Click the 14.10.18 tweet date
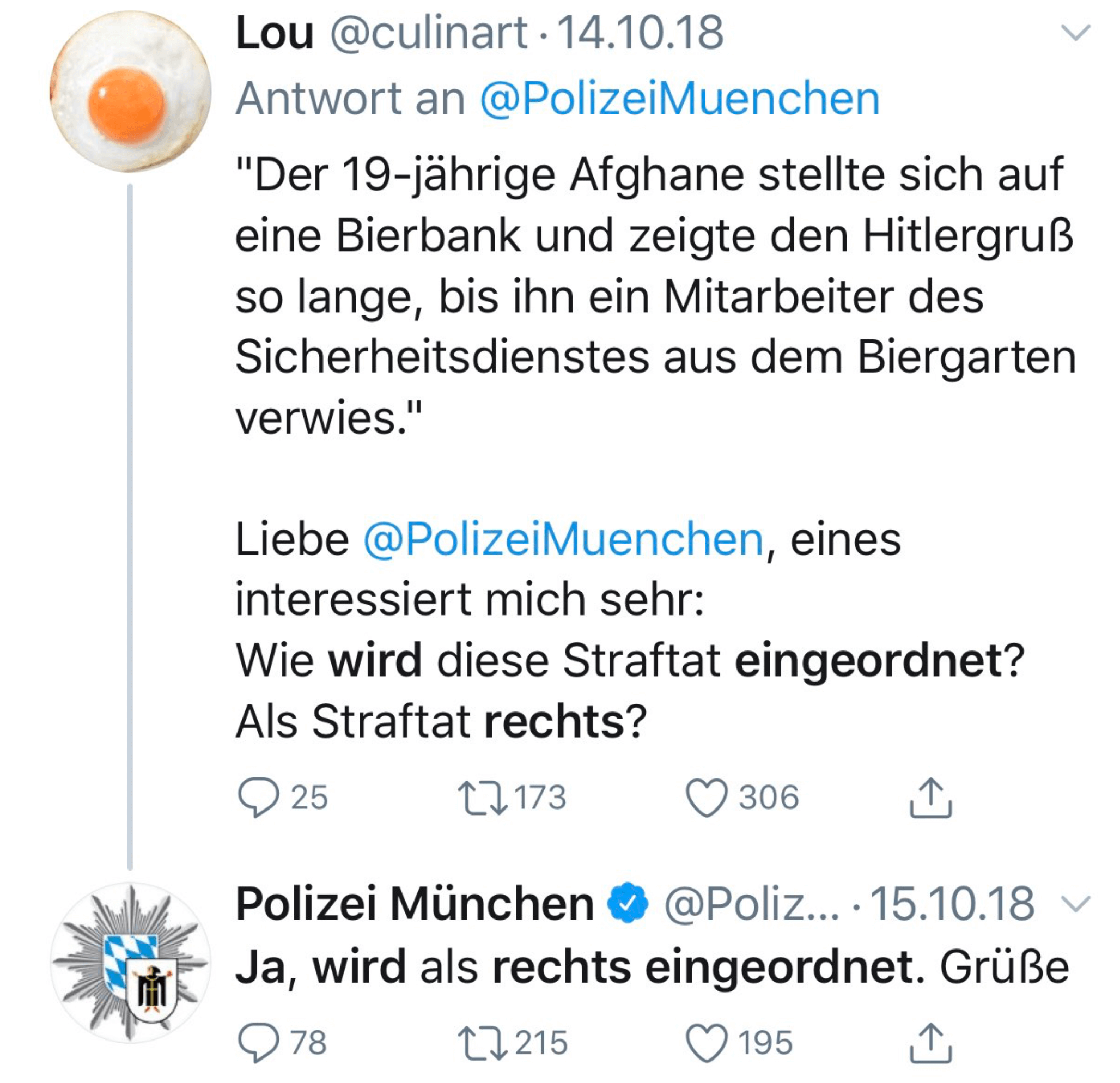1120x1083 pixels. 640,33
